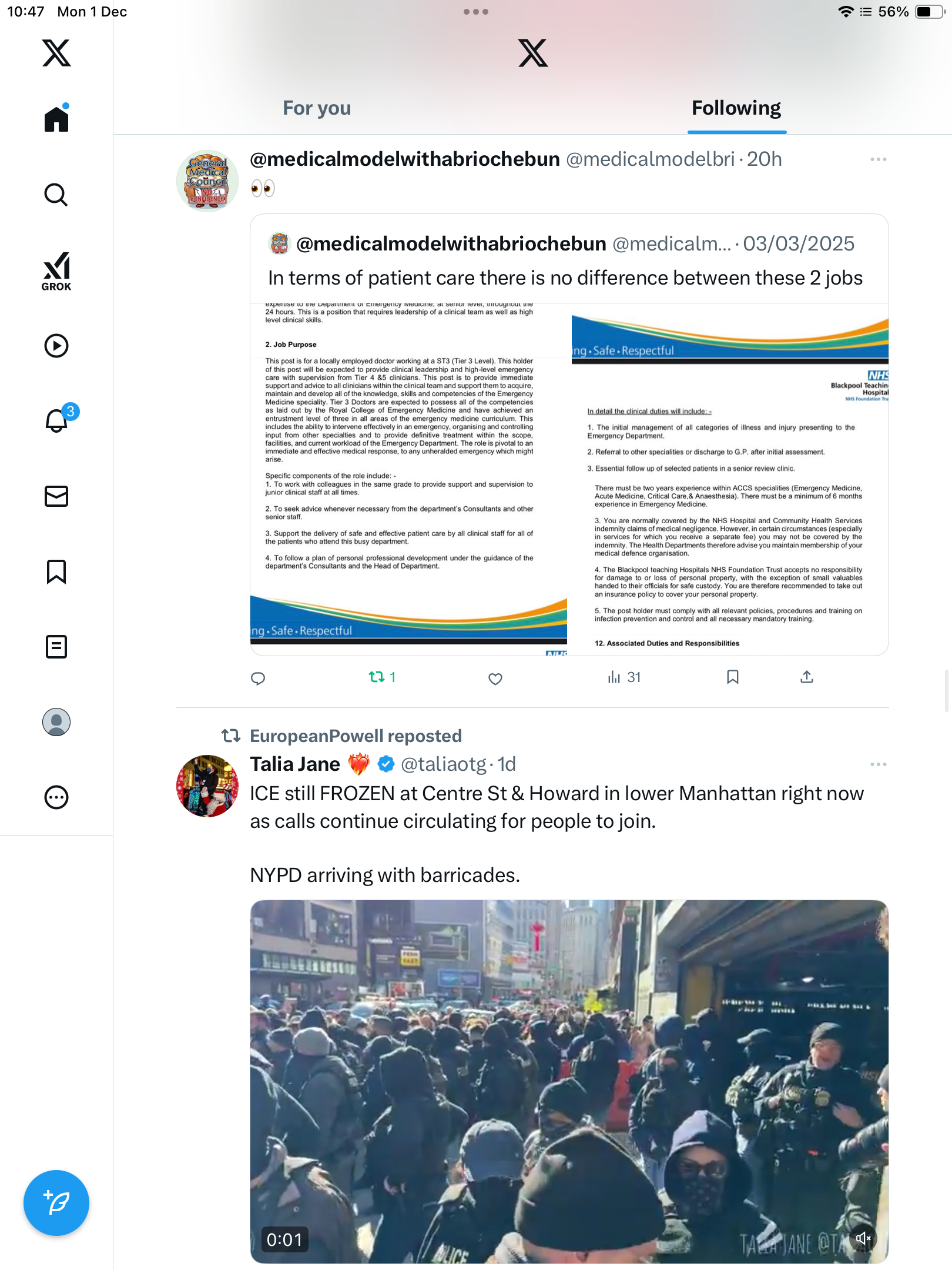Compose a new post with blue button
Image resolution: width=952 pixels, height=1270 pixels.
[56, 1203]
